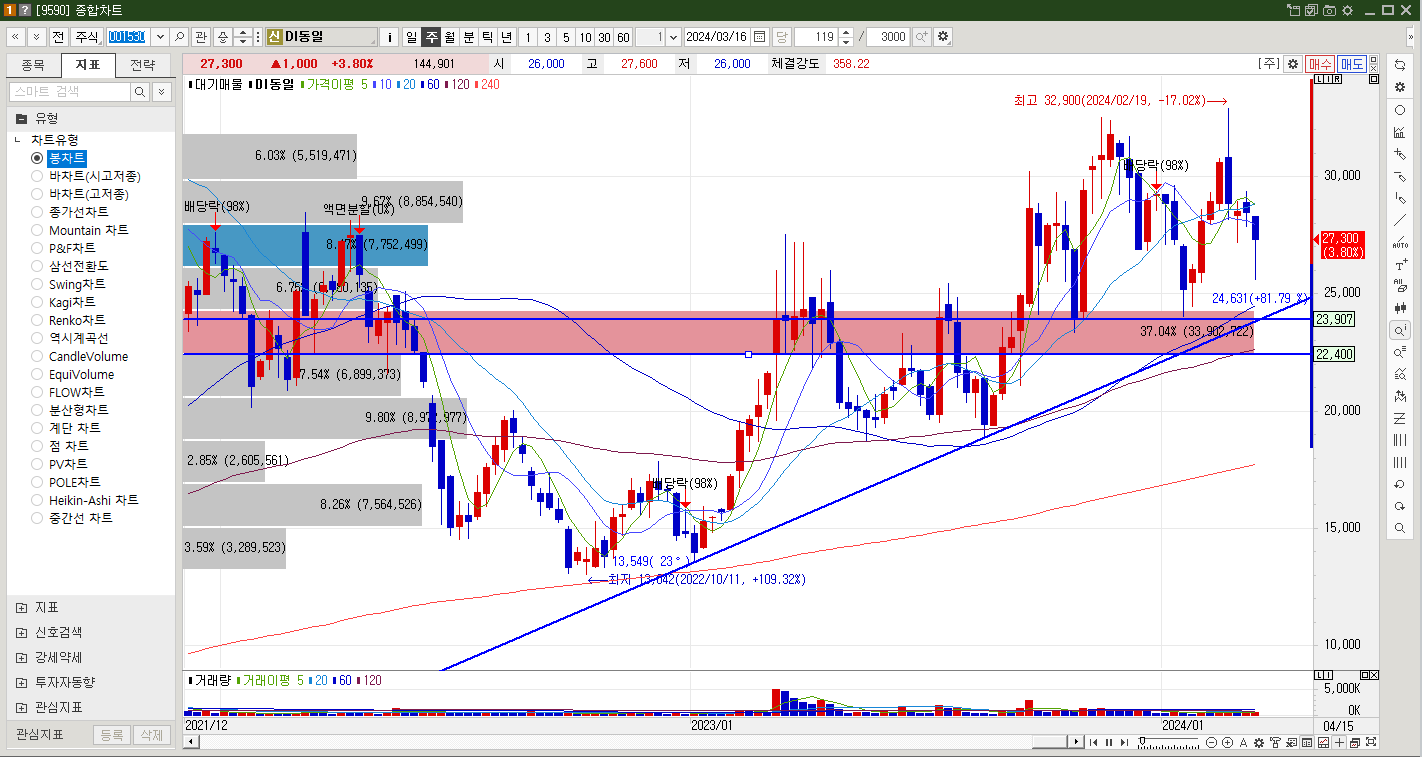Select the 삼선전환도 radio option

click(70, 266)
